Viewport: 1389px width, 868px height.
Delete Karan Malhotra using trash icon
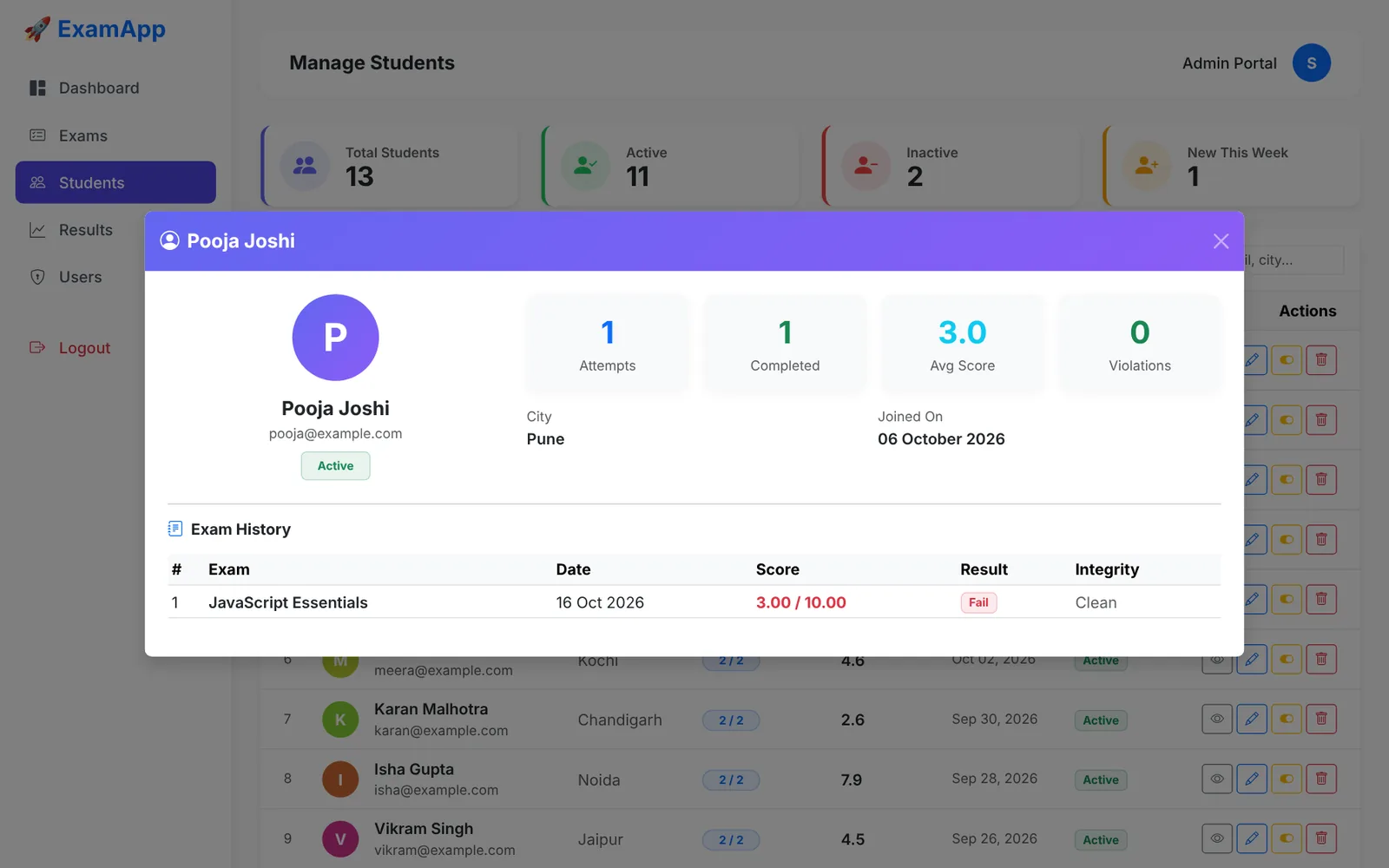[x=1321, y=719]
